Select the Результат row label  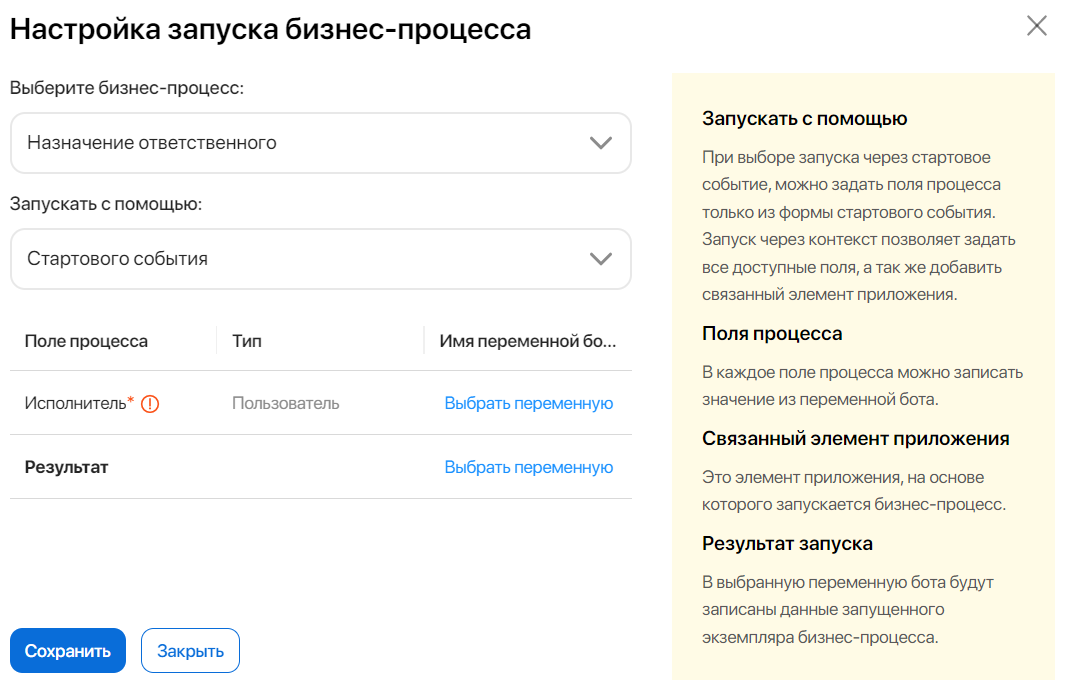[66, 467]
